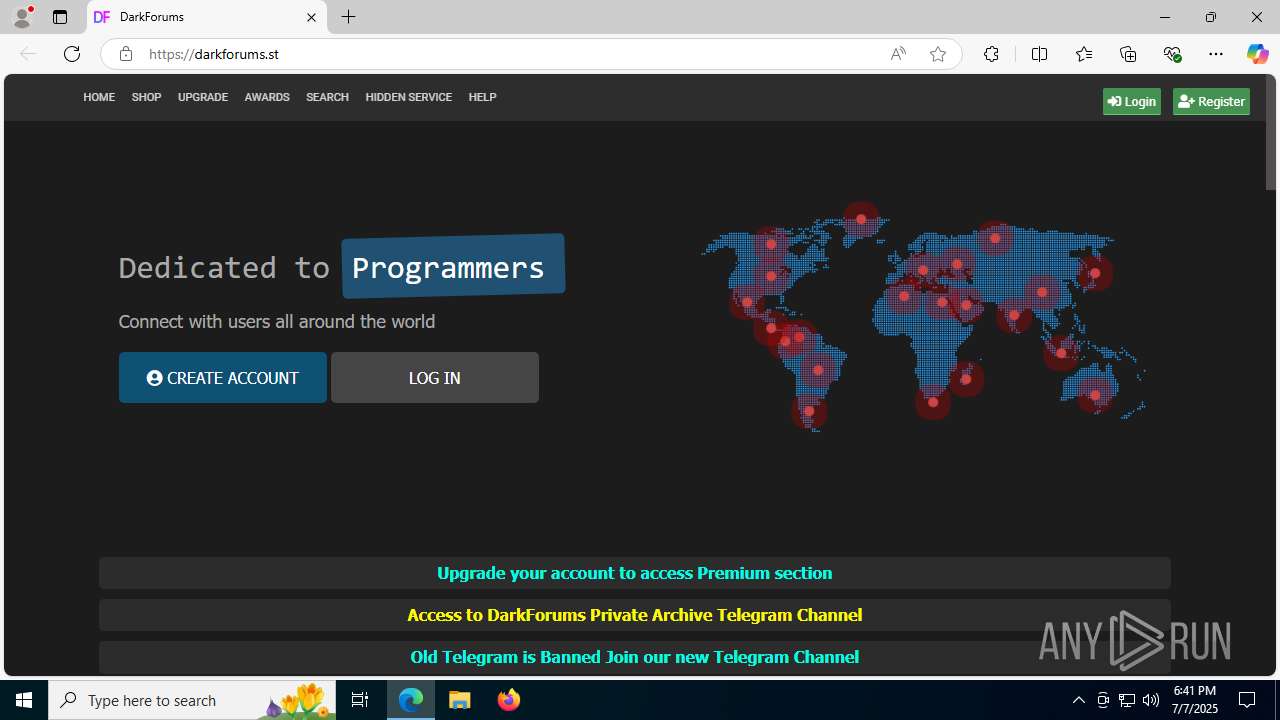View site information lock icon
The width and height of the screenshot is (1280, 720).
pyautogui.click(x=126, y=54)
